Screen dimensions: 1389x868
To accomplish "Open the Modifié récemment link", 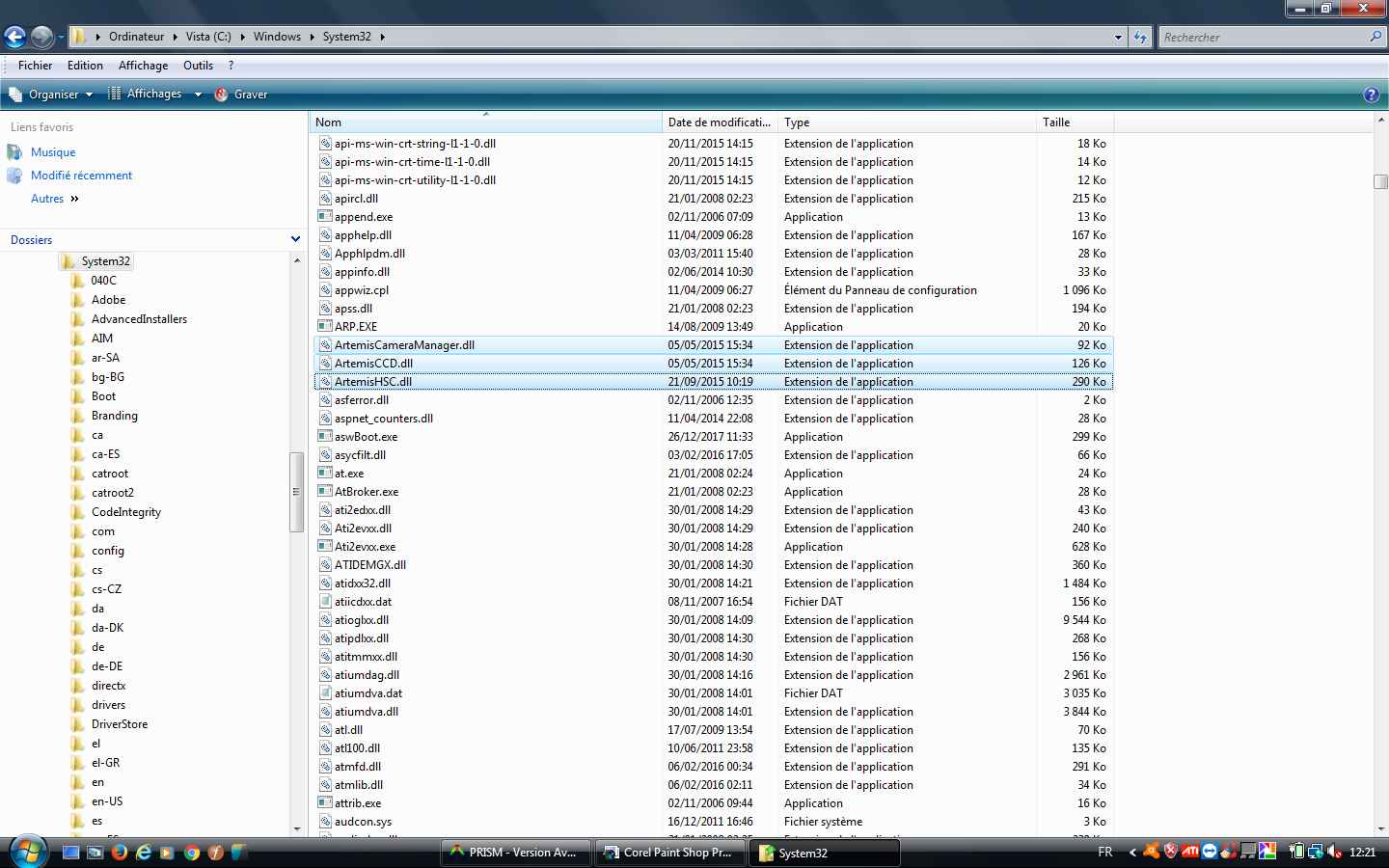I will tap(81, 176).
